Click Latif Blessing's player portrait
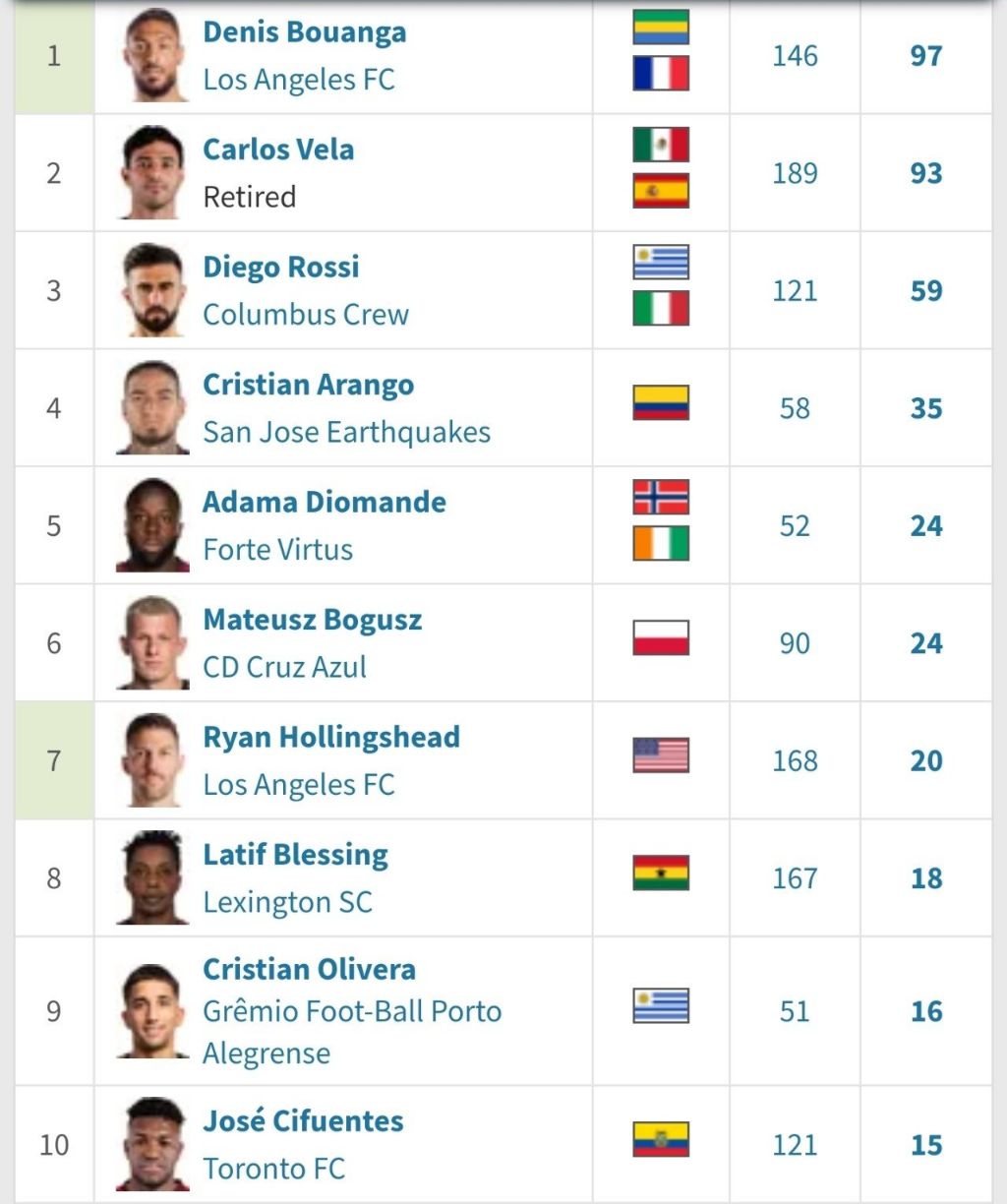The width and height of the screenshot is (1007, 1204). tap(152, 877)
